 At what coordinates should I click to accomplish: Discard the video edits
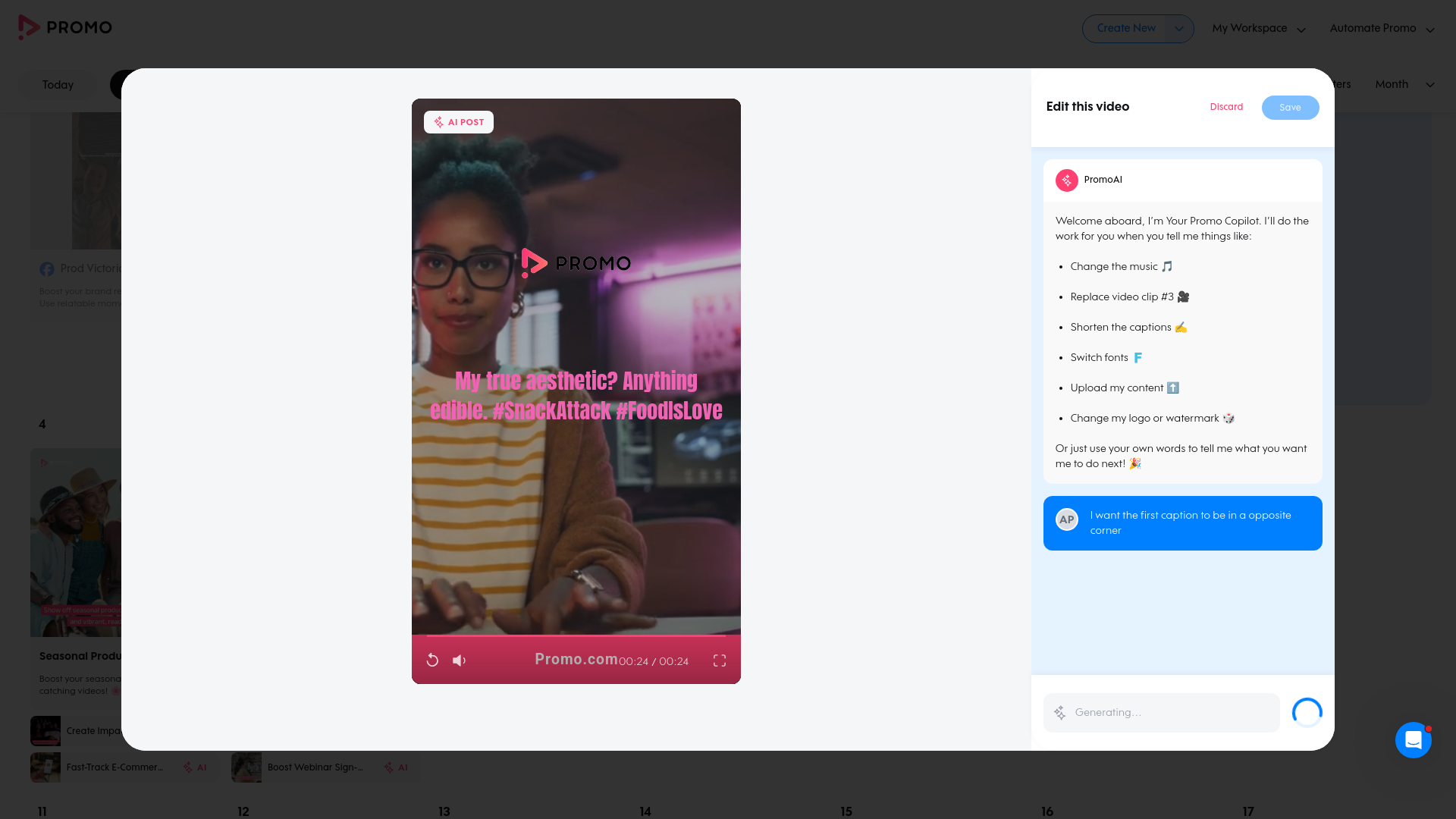[x=1226, y=107]
